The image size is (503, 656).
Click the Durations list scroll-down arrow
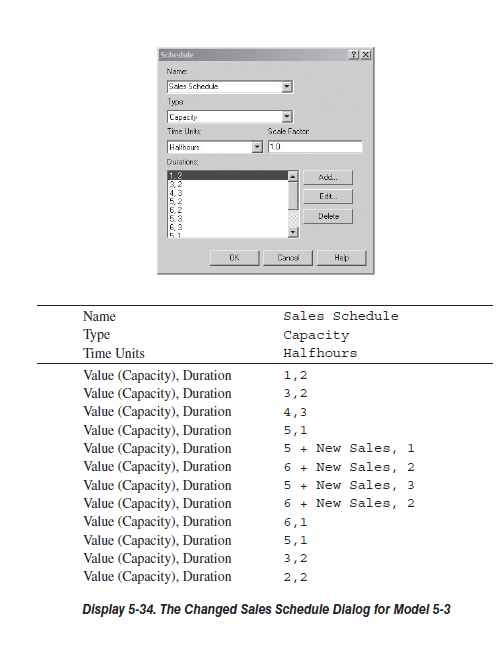pyautogui.click(x=293, y=232)
